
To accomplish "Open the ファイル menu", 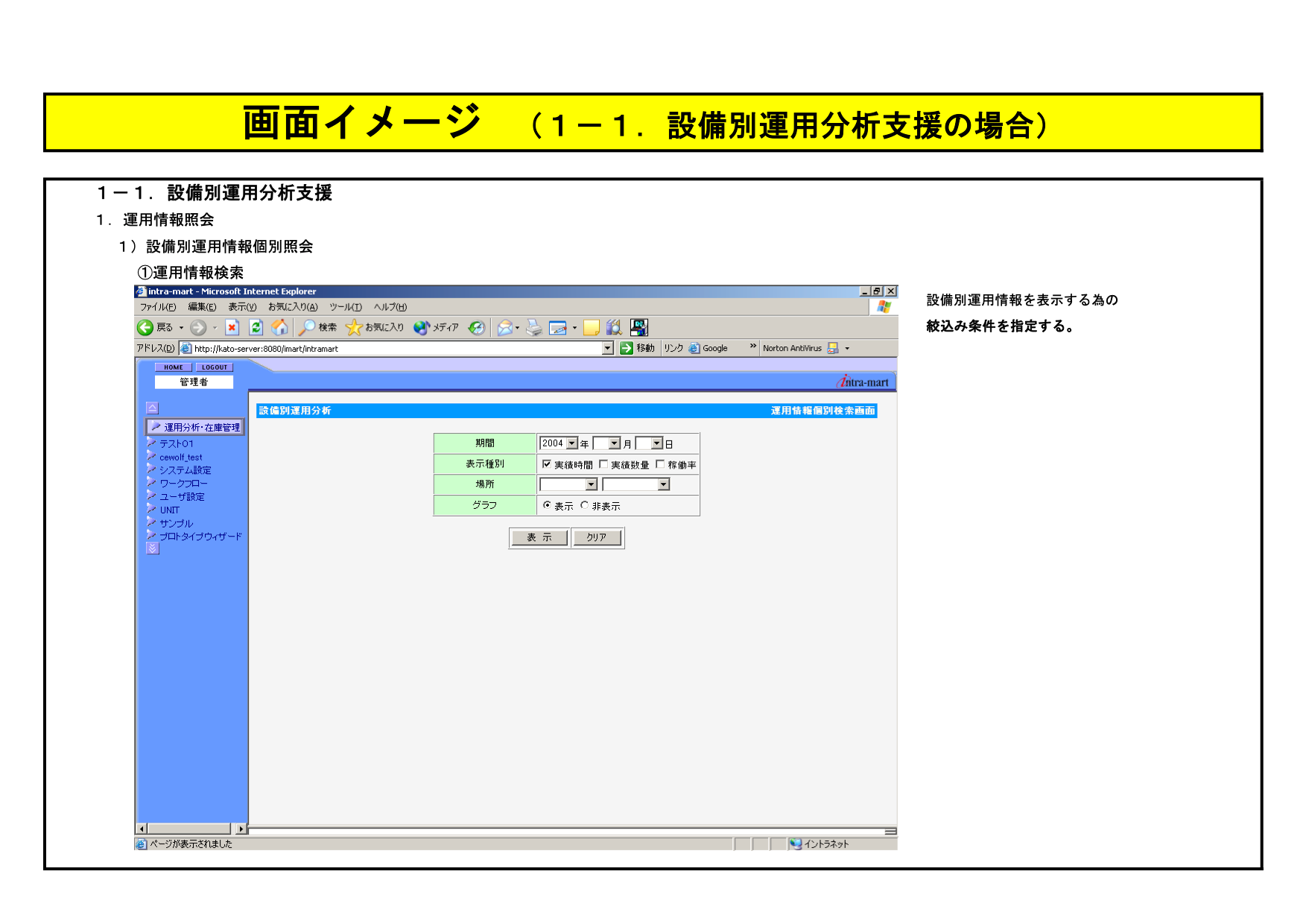I will (x=158, y=307).
